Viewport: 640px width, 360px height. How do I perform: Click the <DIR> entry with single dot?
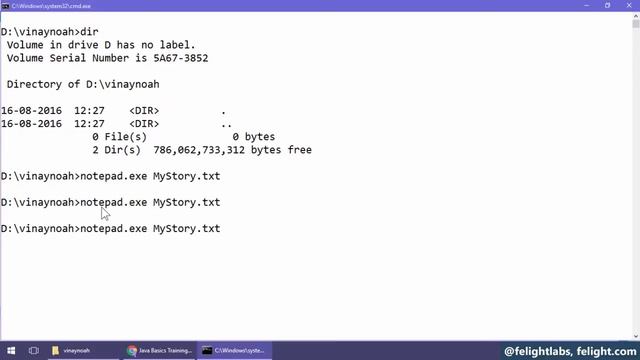[x=113, y=111]
